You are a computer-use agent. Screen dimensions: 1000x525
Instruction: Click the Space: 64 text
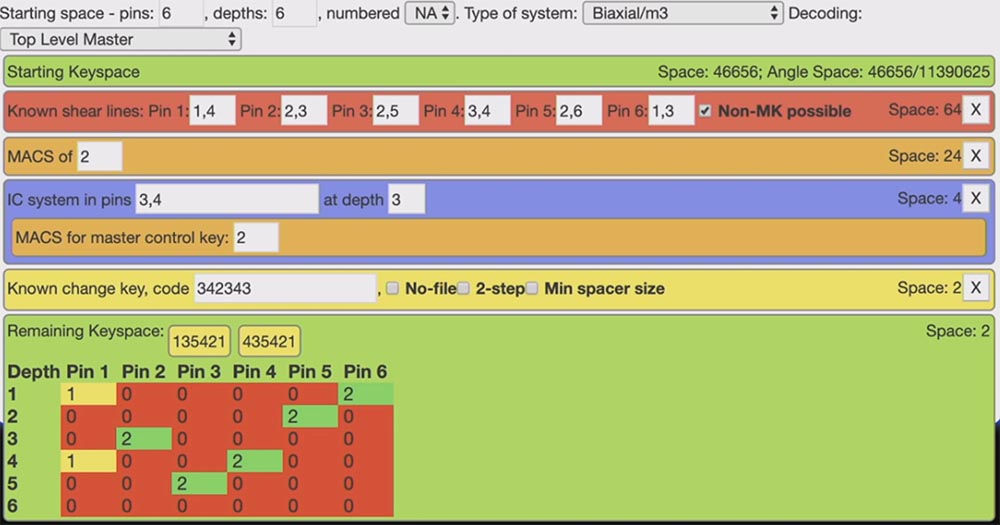point(925,110)
